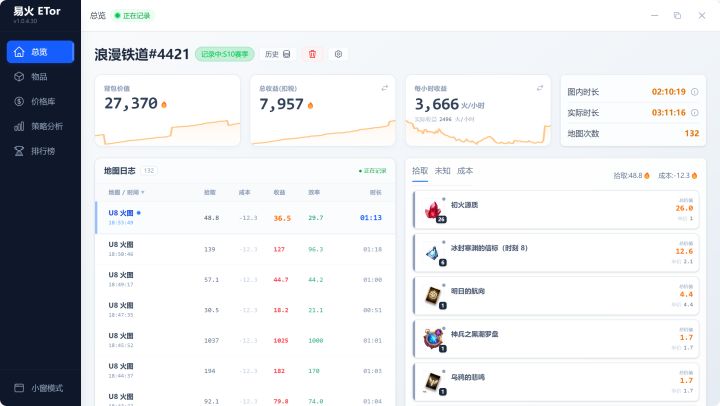Toggle the swap icon on 总收益 card
The height and width of the screenshot is (406, 720).
[385, 88]
